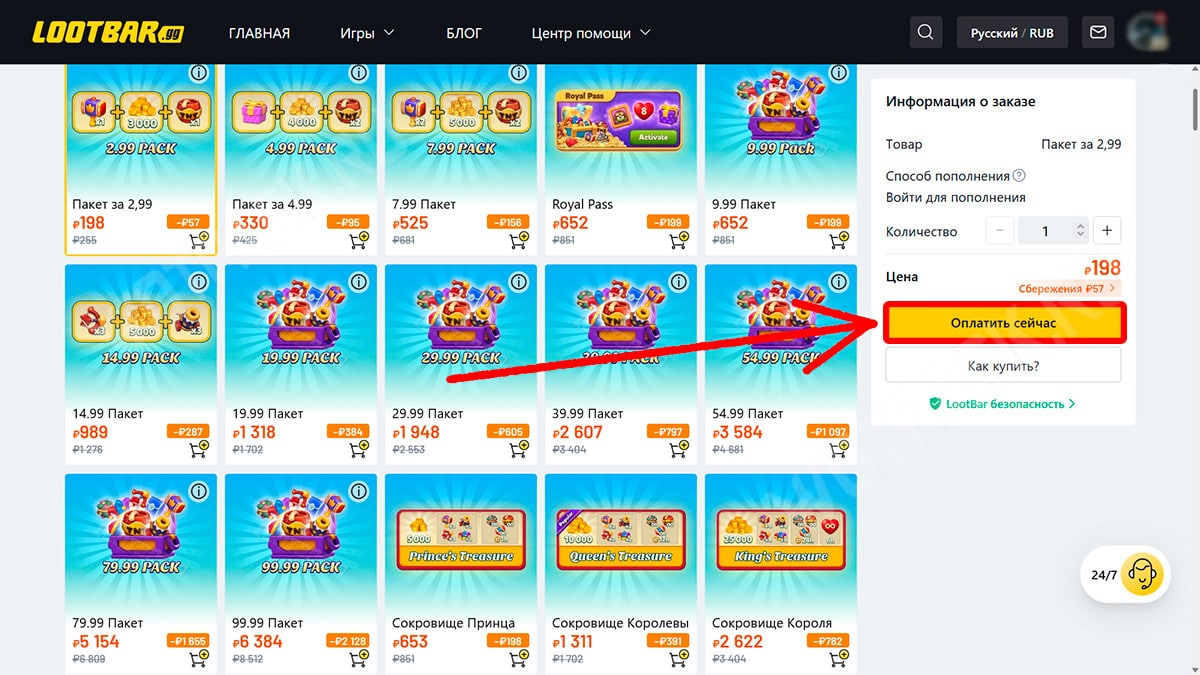Add Сокровище Принца to cart
This screenshot has height=675, width=1200.
[x=518, y=658]
